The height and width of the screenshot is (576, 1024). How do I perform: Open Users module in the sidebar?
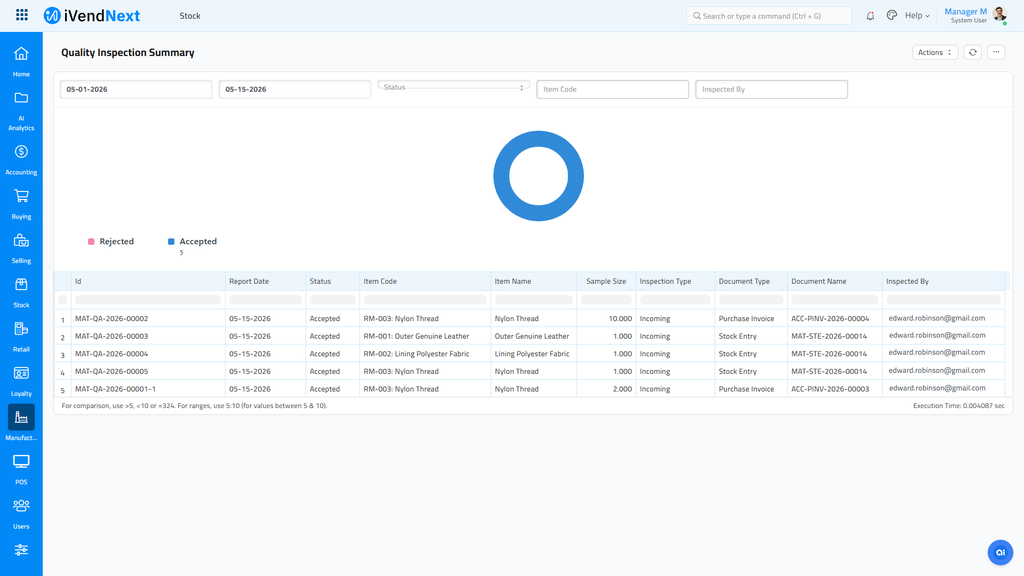click(x=21, y=514)
